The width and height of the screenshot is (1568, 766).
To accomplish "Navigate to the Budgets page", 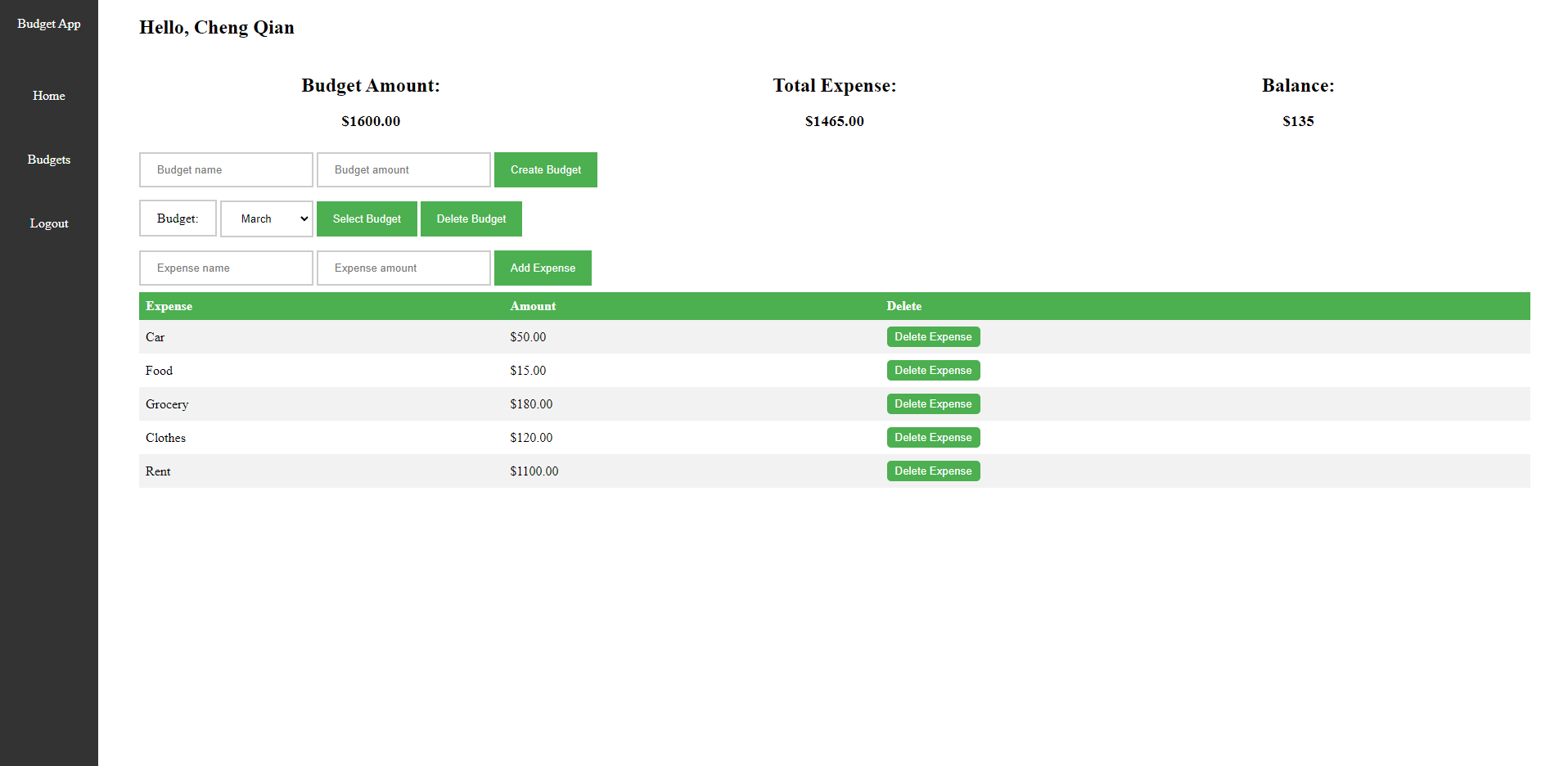I will coord(48,160).
